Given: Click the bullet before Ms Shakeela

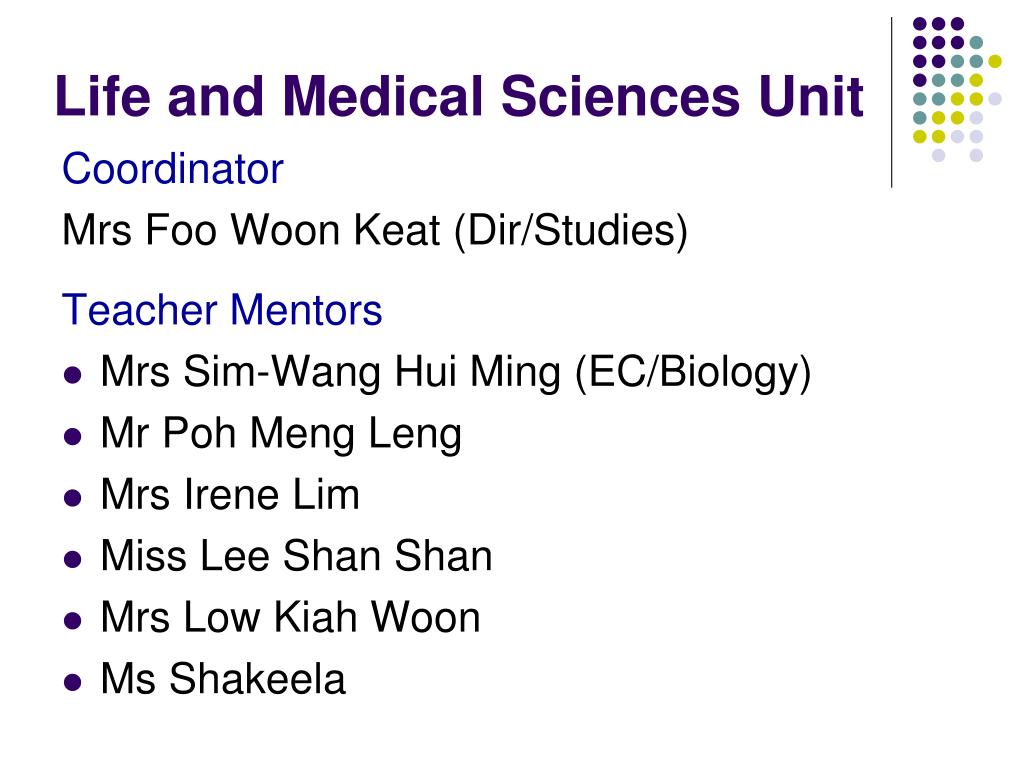Looking at the screenshot, I should (73, 682).
